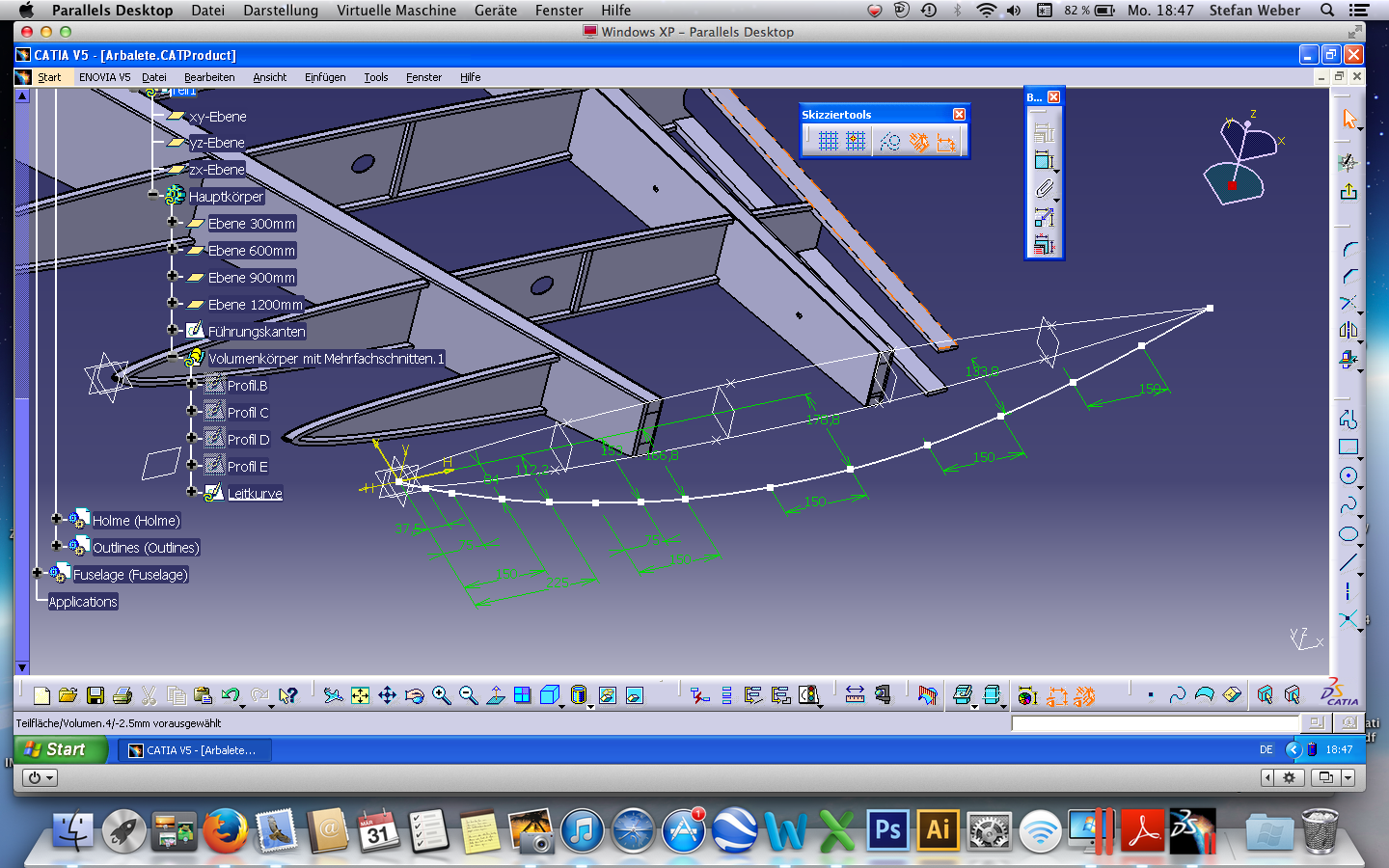This screenshot has height=868, width=1389.
Task: Select the Pan view icon
Action: pos(387,695)
